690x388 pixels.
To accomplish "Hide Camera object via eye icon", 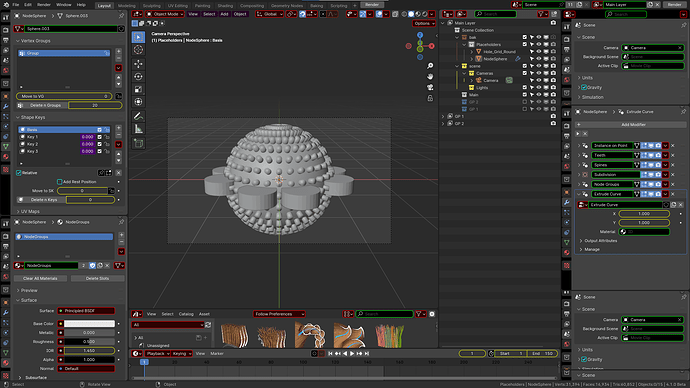I will click(x=539, y=81).
